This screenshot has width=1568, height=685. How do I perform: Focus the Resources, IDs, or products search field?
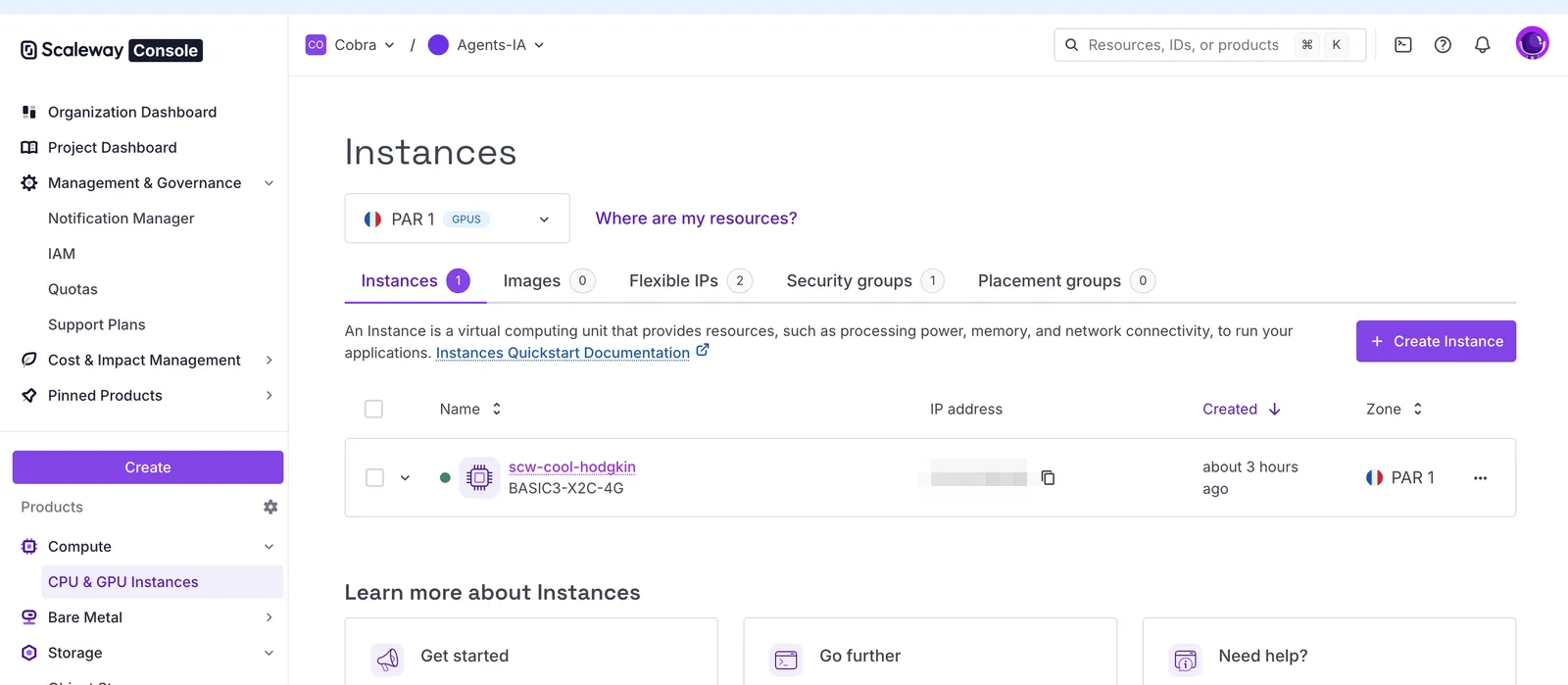[x=1209, y=45]
